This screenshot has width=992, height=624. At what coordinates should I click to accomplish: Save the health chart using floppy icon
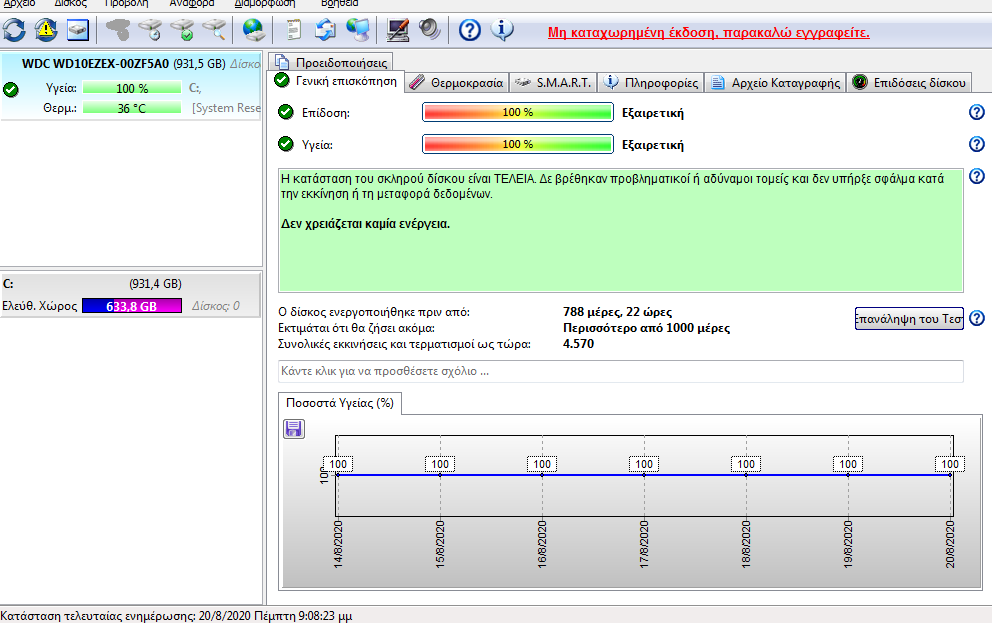294,429
